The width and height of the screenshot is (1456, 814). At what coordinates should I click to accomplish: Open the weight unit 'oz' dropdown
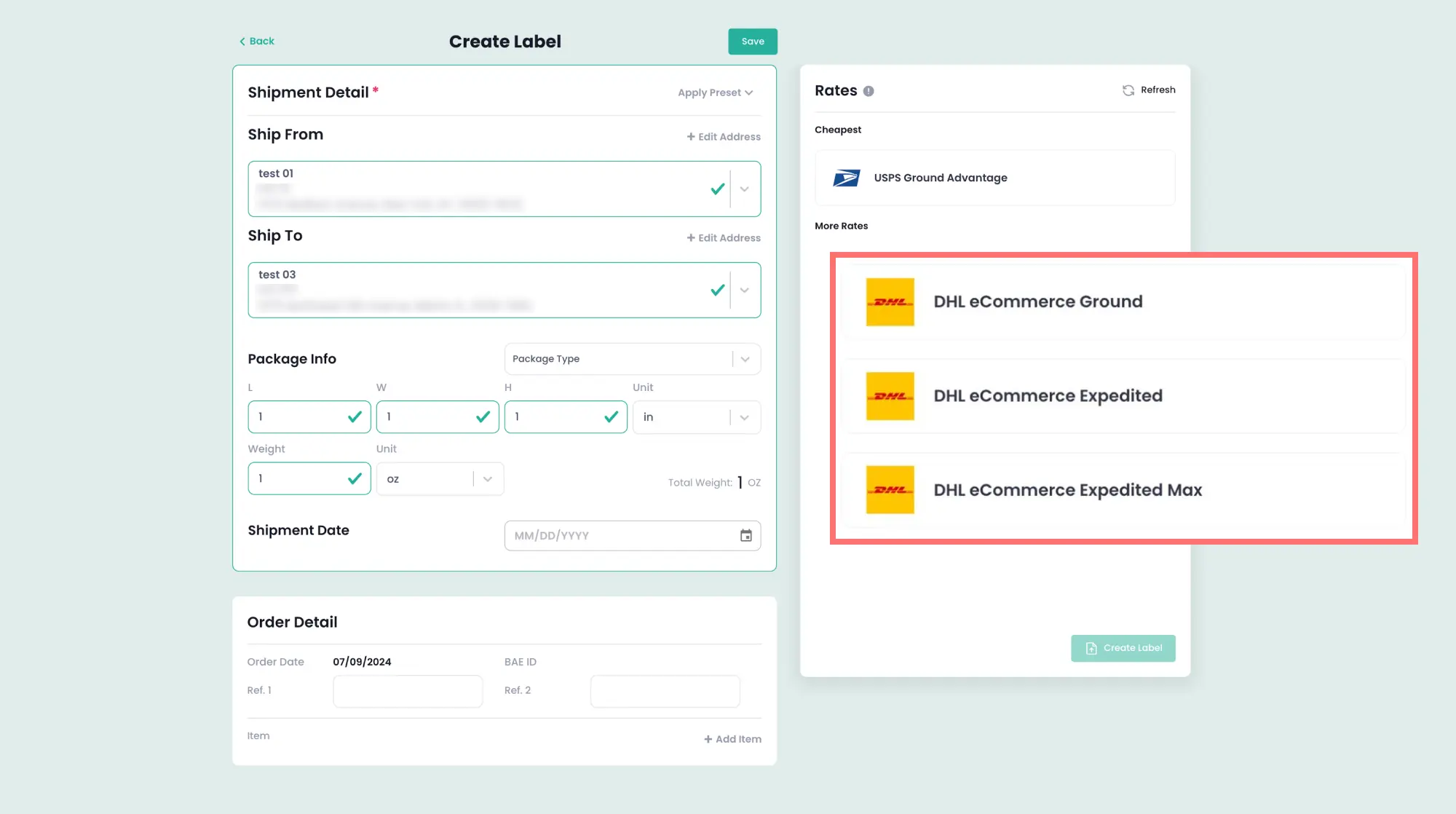pyautogui.click(x=440, y=479)
